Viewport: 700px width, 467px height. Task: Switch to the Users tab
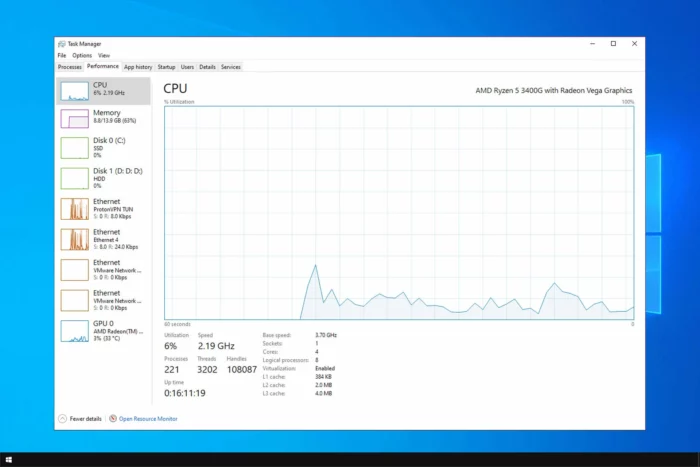pos(187,67)
